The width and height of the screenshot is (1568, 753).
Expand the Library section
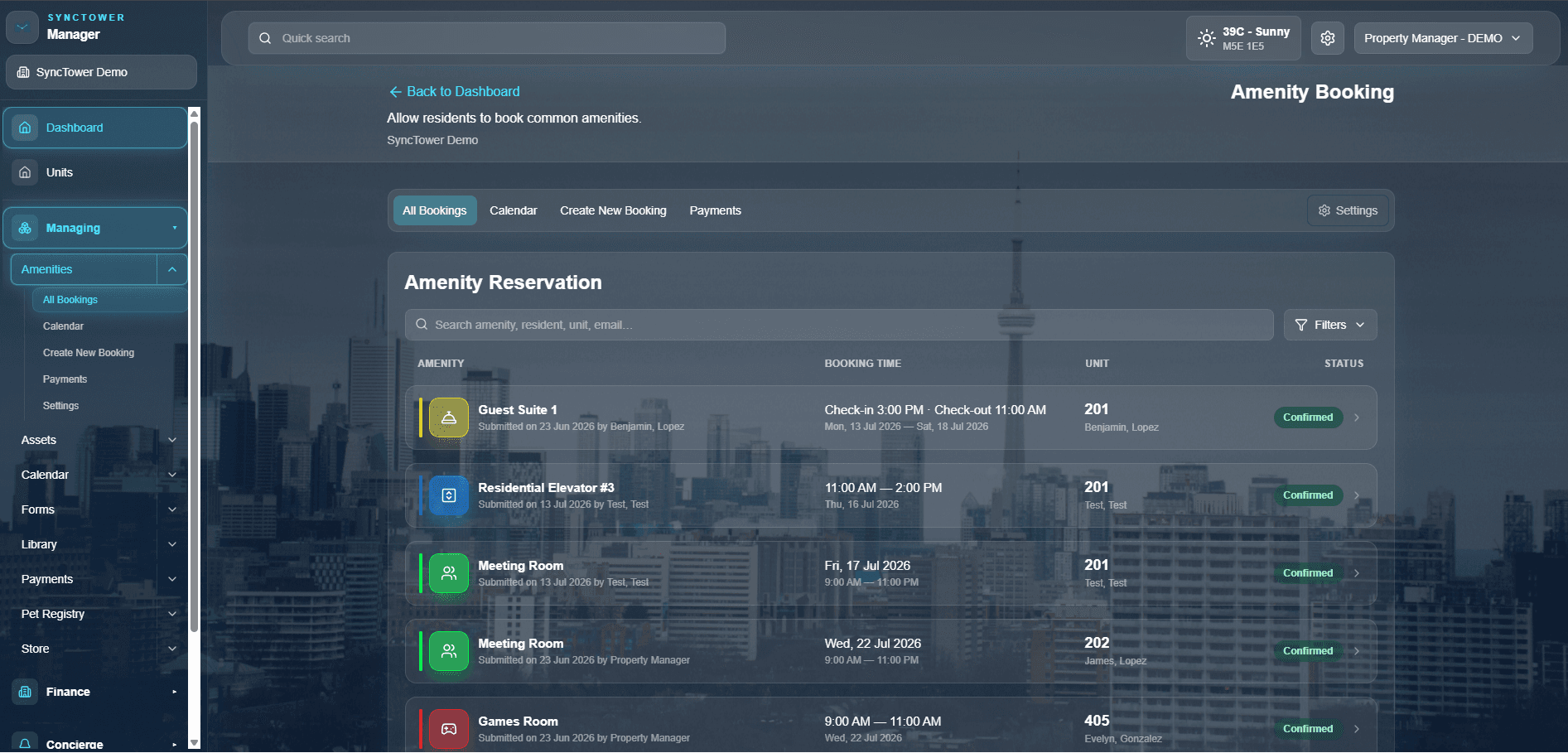click(172, 544)
